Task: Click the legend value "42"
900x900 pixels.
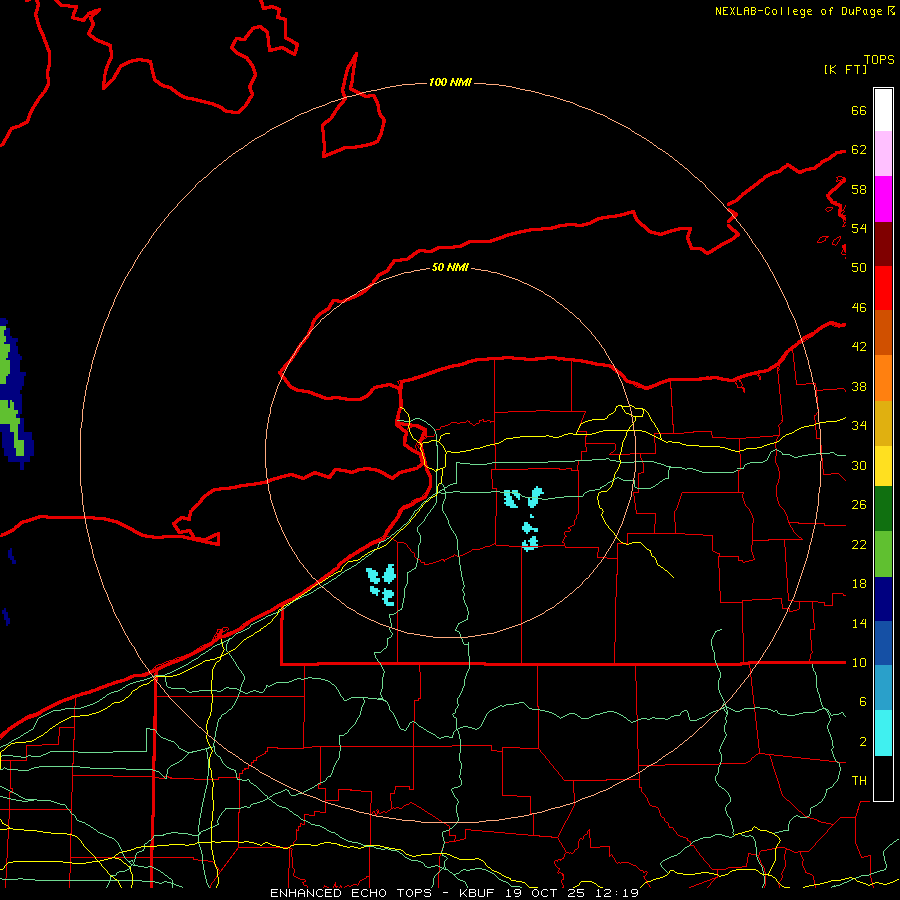Action: pos(859,347)
